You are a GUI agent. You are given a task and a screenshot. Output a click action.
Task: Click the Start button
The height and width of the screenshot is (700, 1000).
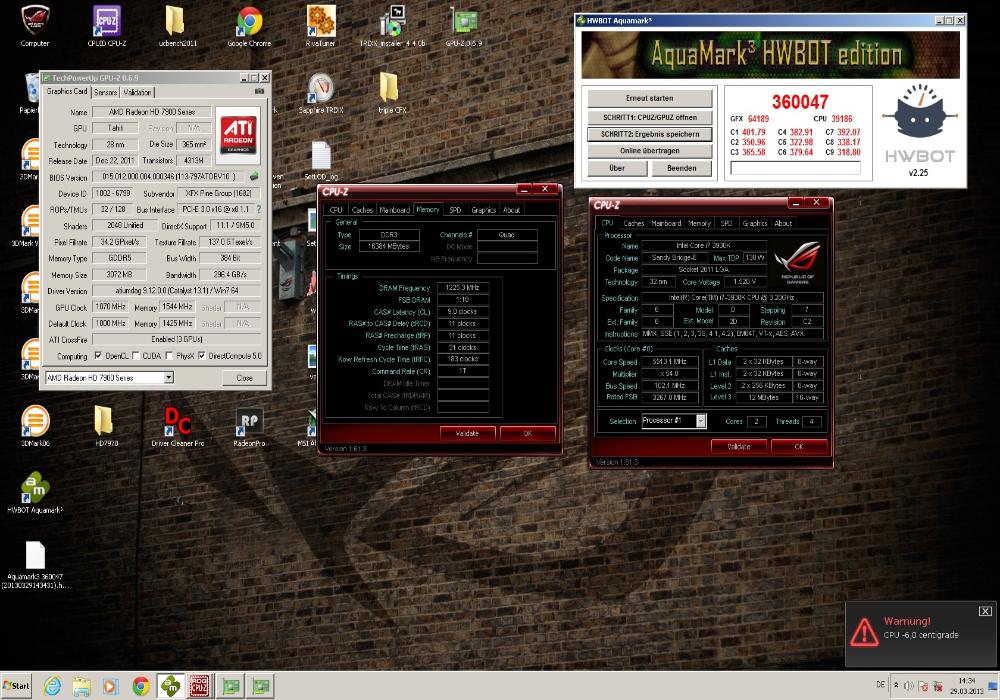[16, 686]
